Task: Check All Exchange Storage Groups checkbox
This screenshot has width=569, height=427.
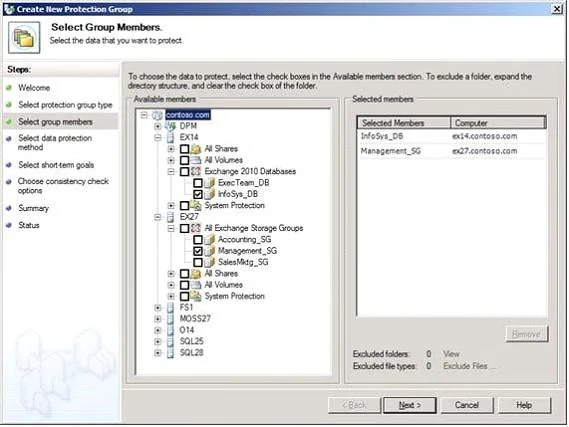Action: pos(184,228)
